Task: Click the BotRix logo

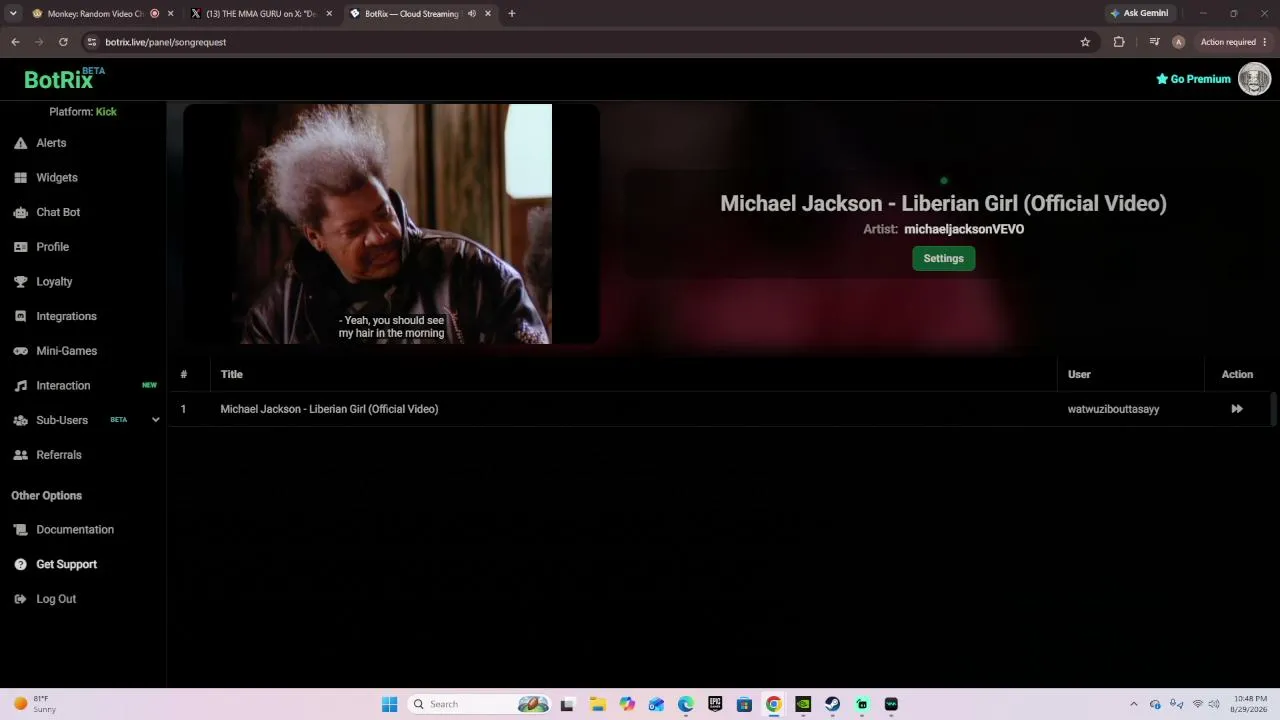Action: tap(65, 79)
